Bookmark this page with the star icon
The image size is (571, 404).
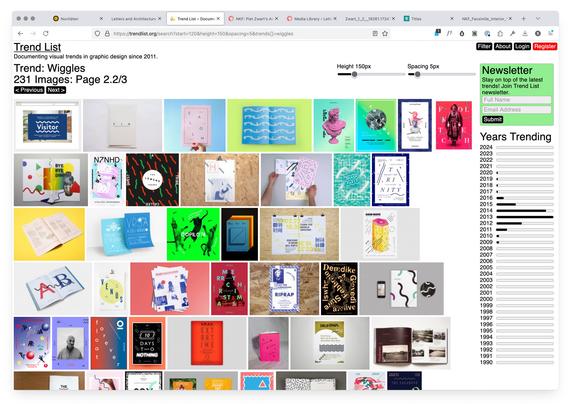[385, 34]
